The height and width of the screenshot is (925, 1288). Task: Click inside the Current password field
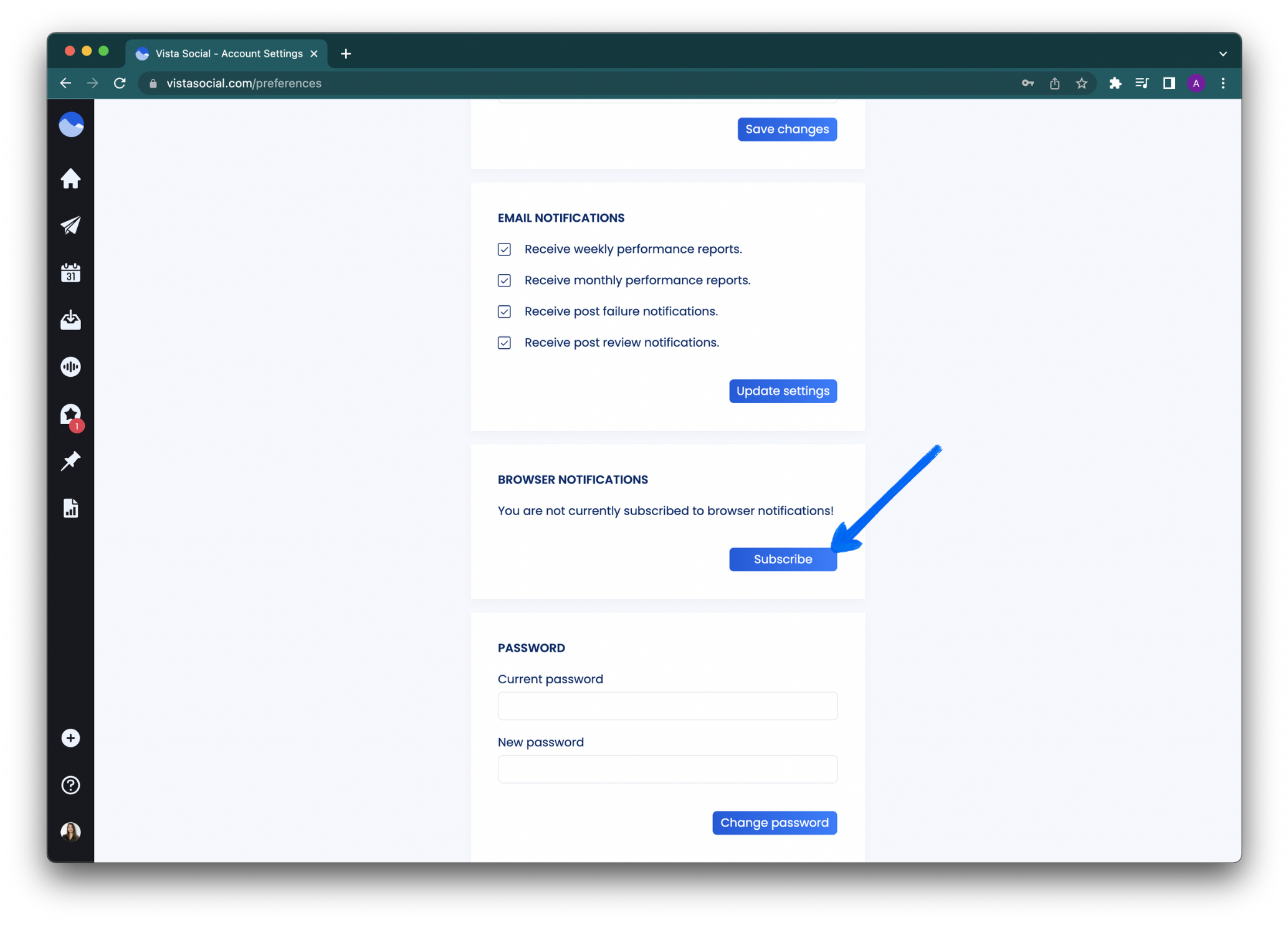click(x=667, y=706)
